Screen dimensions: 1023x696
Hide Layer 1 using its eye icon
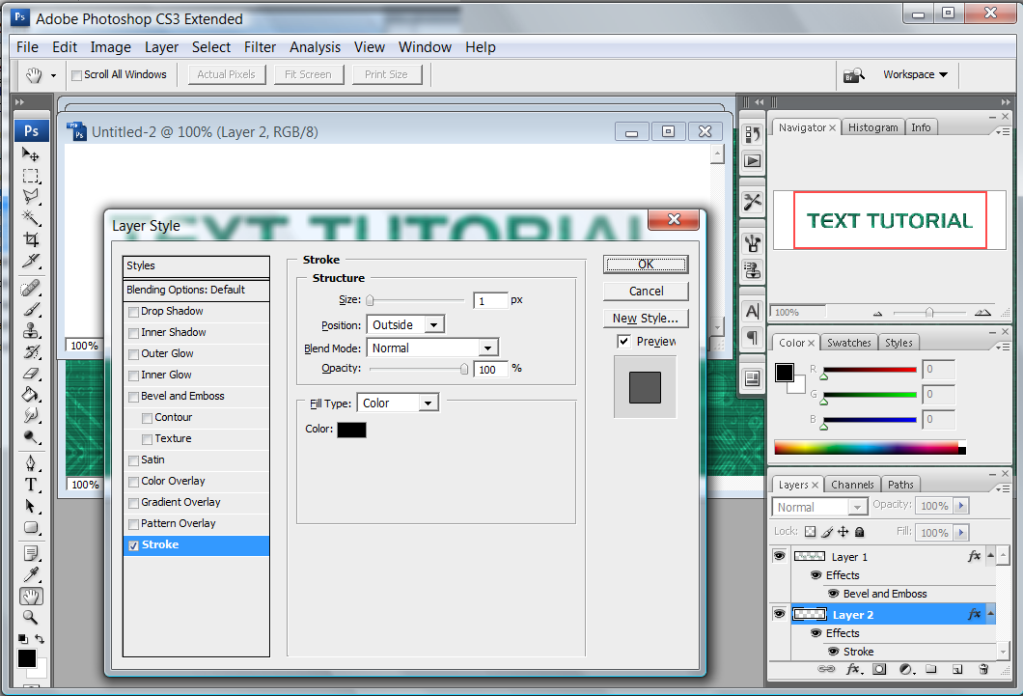click(x=779, y=556)
